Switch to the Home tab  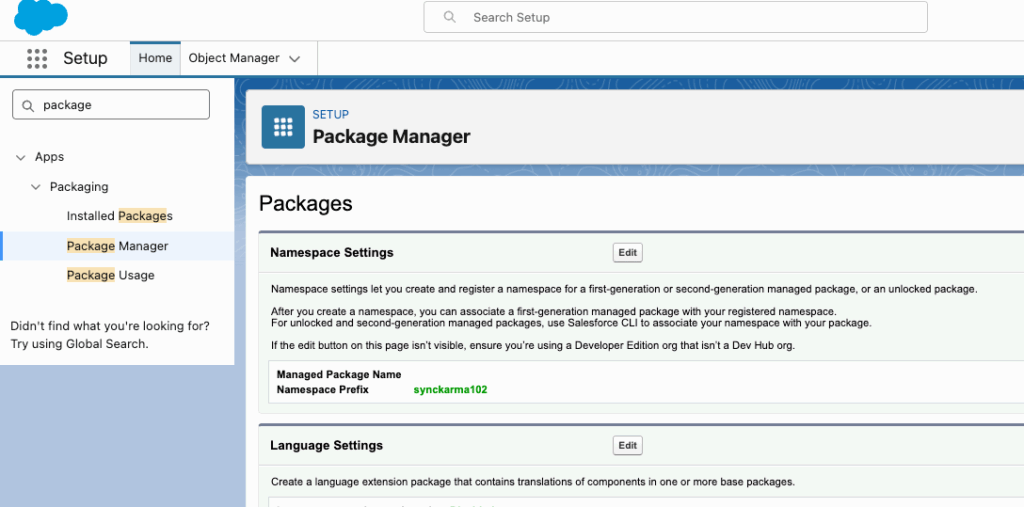pyautogui.click(x=155, y=58)
